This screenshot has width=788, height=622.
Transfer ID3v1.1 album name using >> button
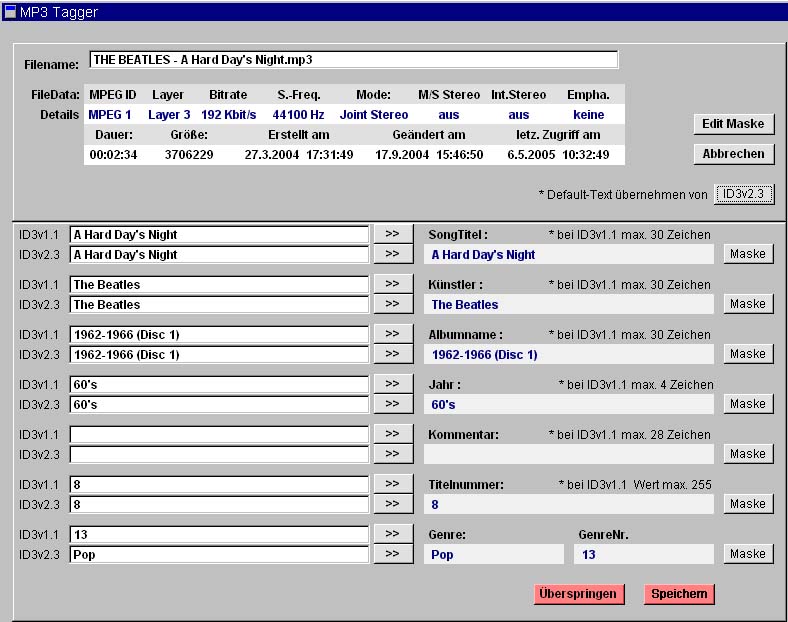tap(392, 334)
